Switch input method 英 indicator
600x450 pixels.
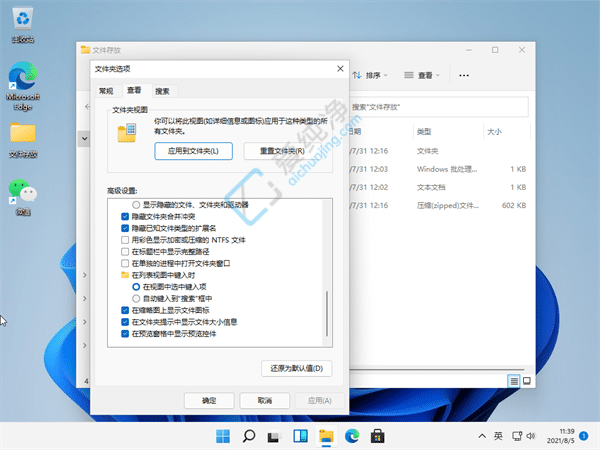tap(498, 436)
